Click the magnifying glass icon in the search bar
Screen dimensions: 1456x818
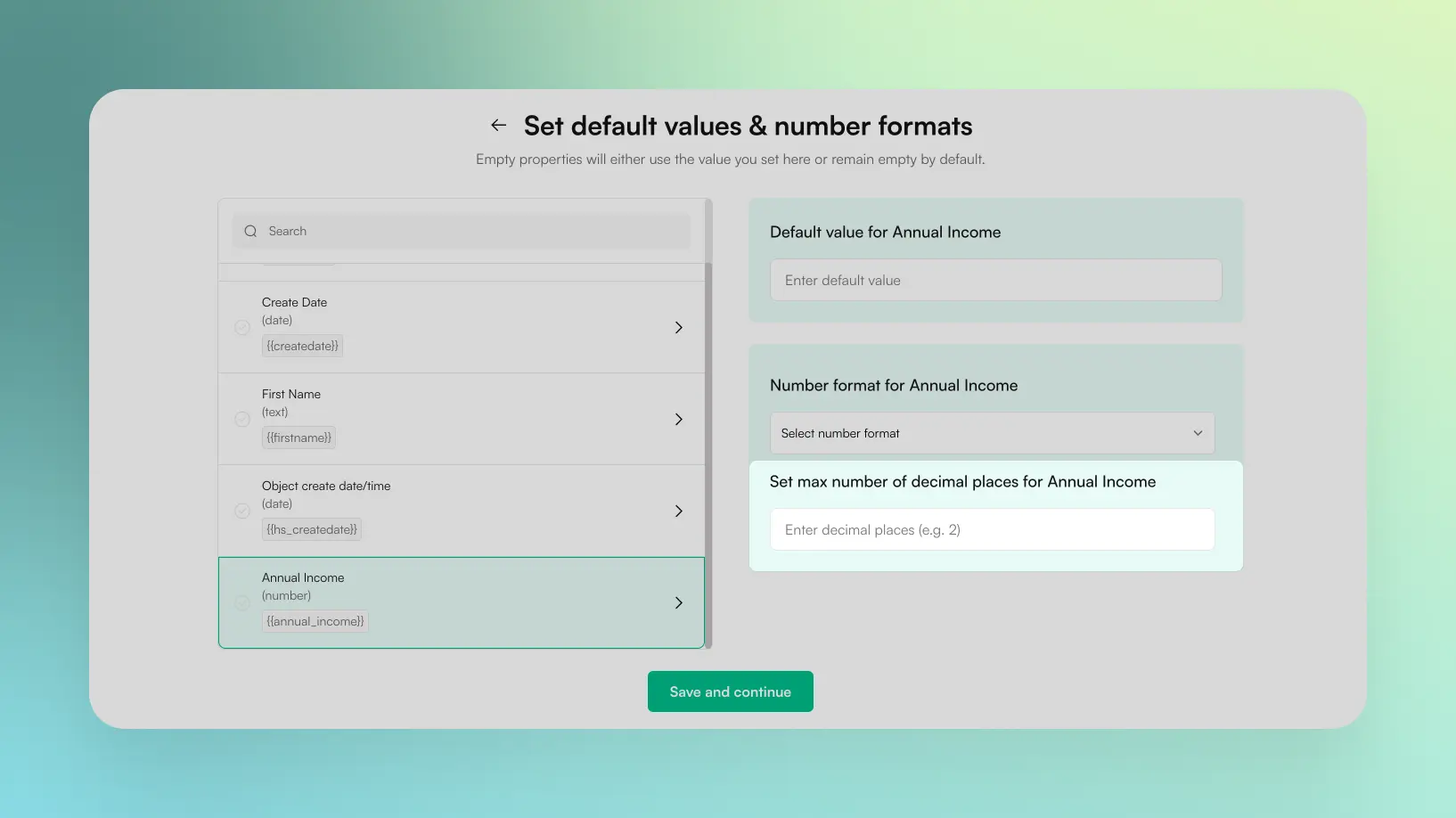tap(250, 231)
